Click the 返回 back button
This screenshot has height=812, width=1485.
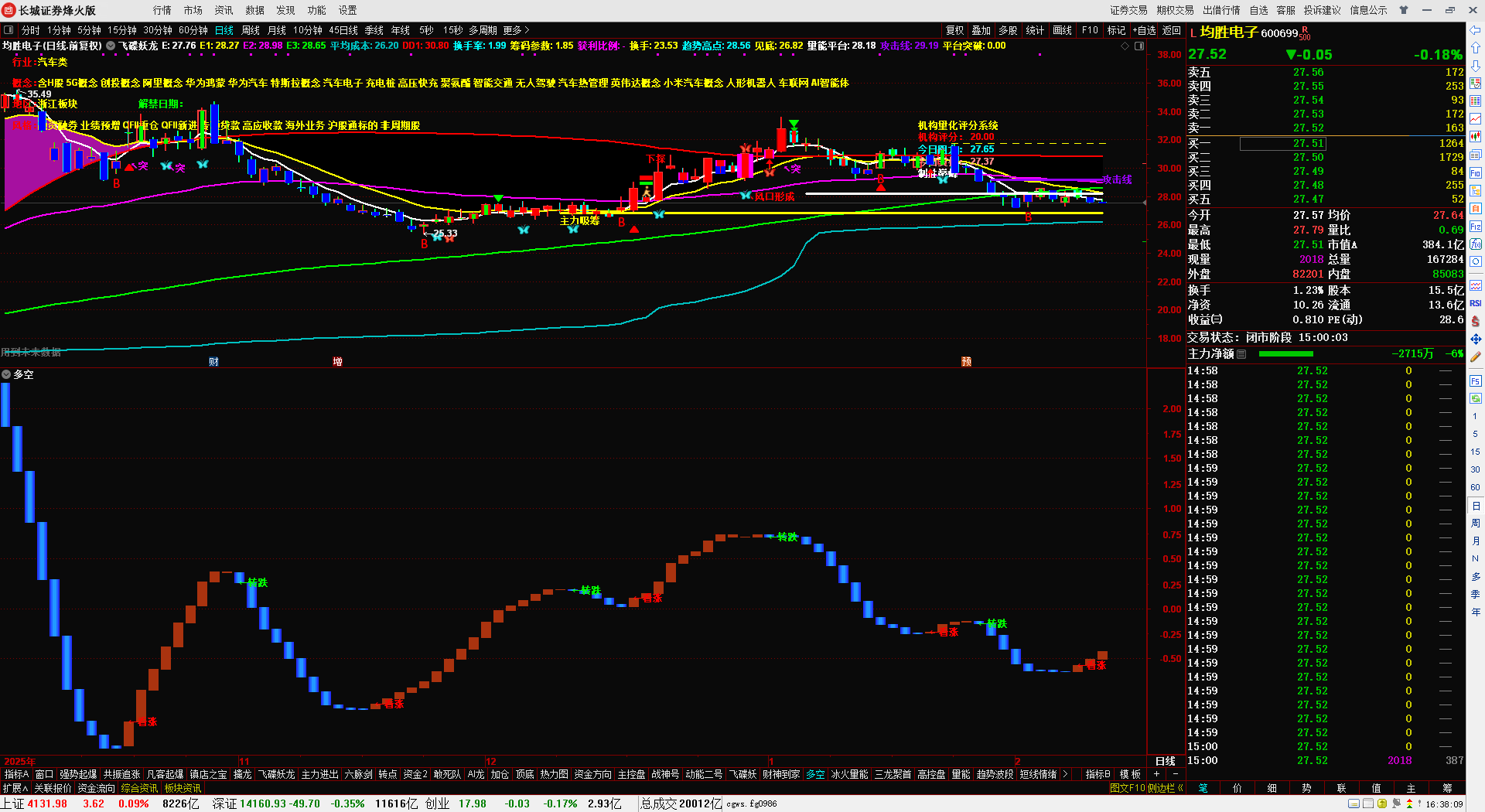coord(1172,30)
